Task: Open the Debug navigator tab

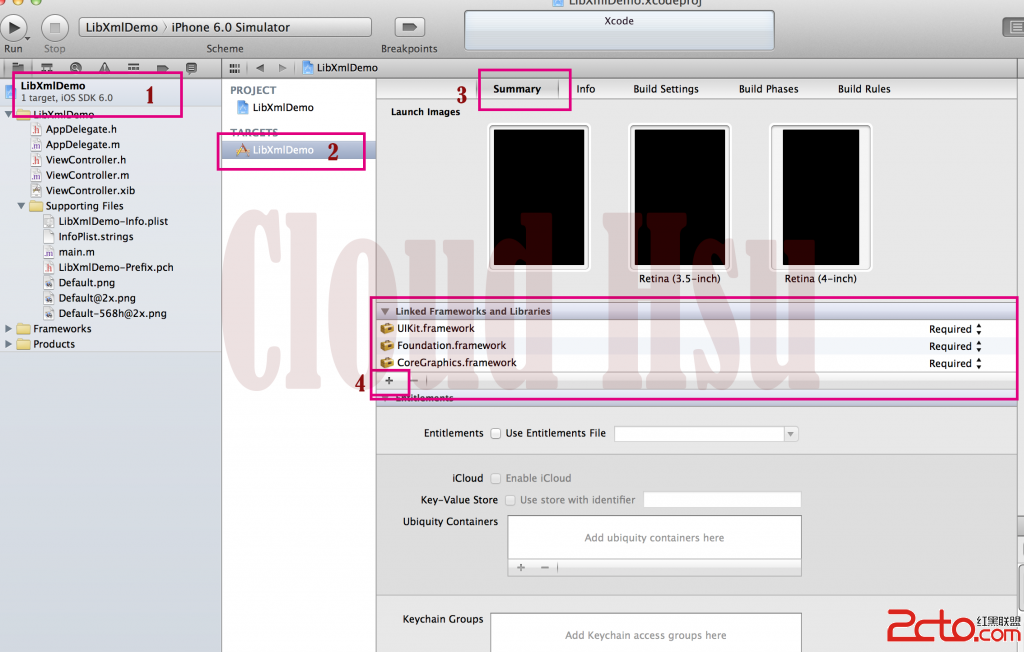Action: (x=133, y=67)
